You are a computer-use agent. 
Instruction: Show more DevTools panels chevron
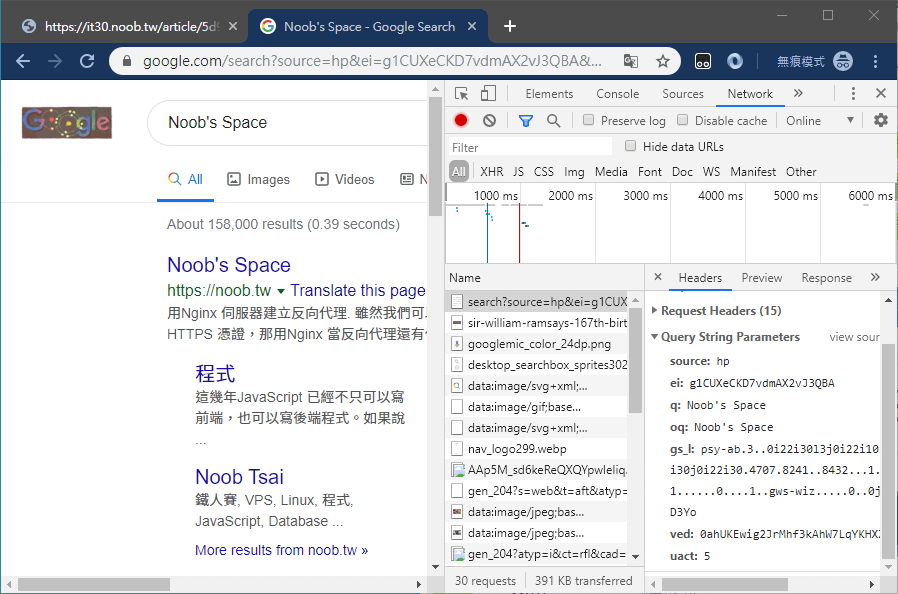click(798, 93)
